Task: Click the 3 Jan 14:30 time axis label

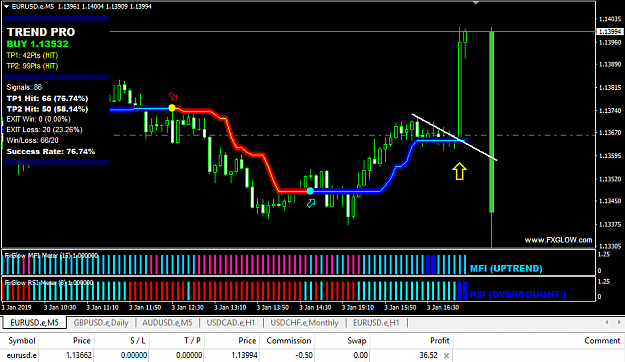Action: 315,308
